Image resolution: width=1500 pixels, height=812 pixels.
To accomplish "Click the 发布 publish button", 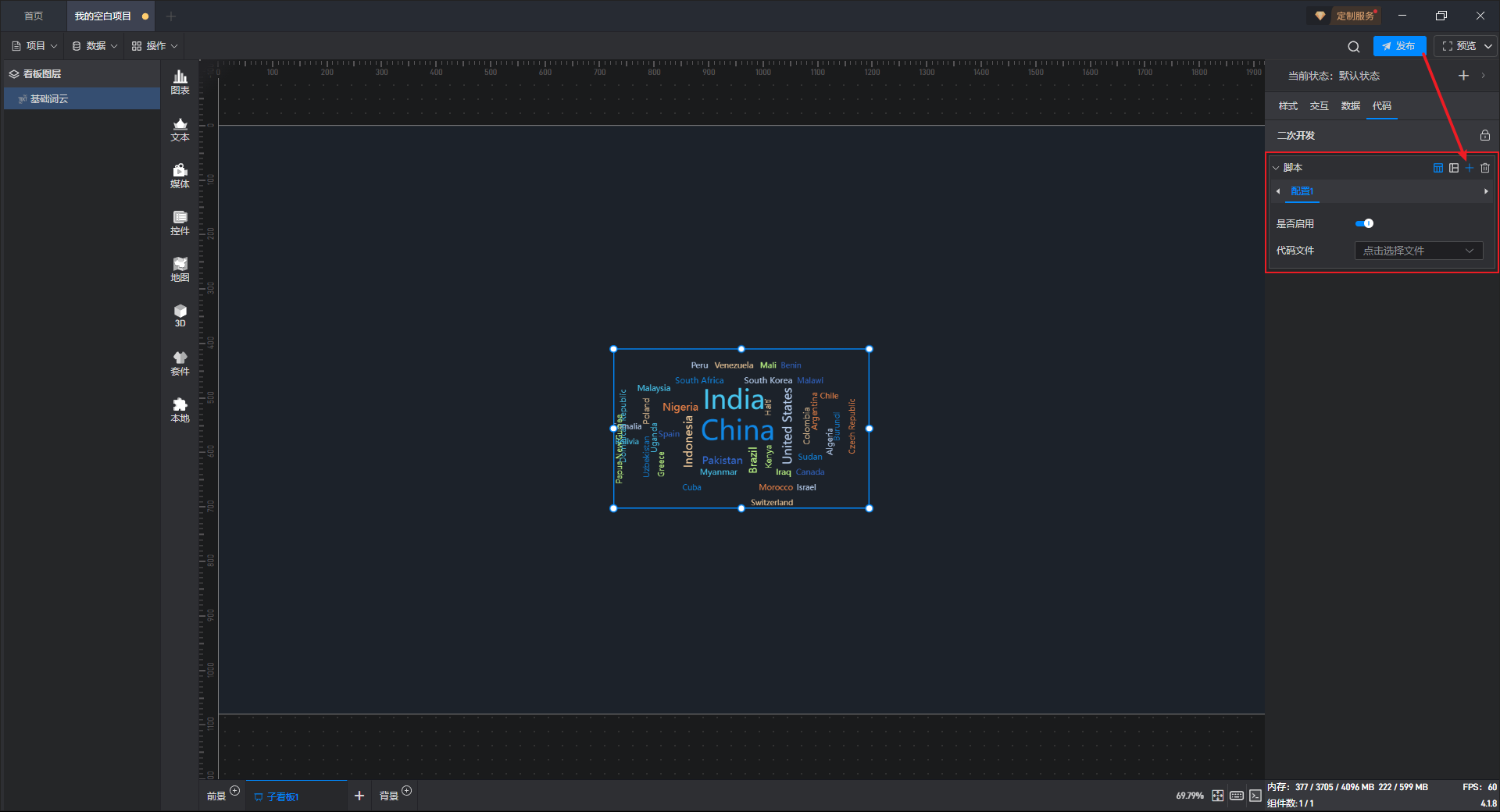I will click(1398, 46).
